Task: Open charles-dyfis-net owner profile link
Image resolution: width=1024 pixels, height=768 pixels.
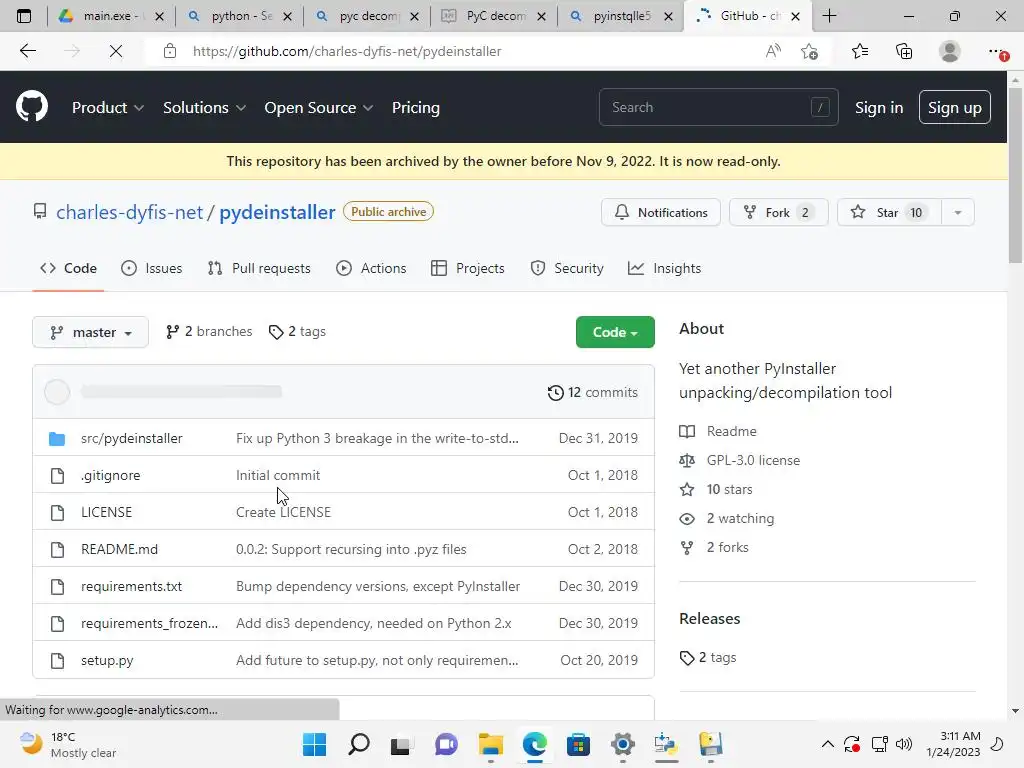Action: [x=129, y=212]
